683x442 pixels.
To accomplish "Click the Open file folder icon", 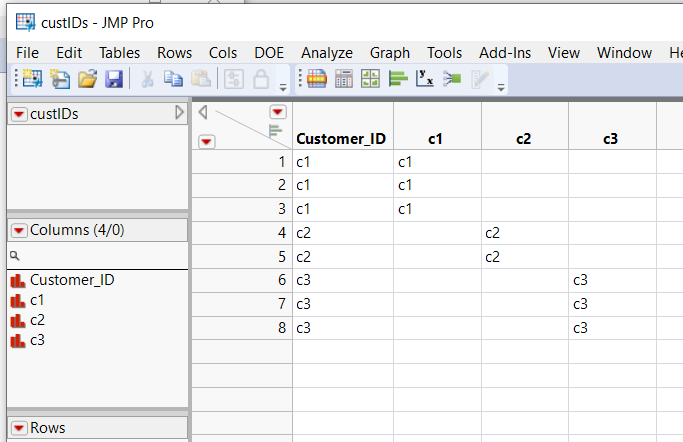I will point(87,79).
